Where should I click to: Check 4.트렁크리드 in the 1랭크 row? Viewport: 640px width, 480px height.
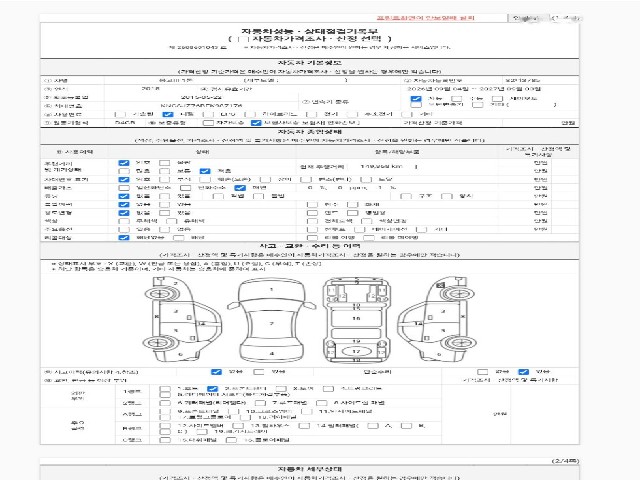(x=328, y=389)
